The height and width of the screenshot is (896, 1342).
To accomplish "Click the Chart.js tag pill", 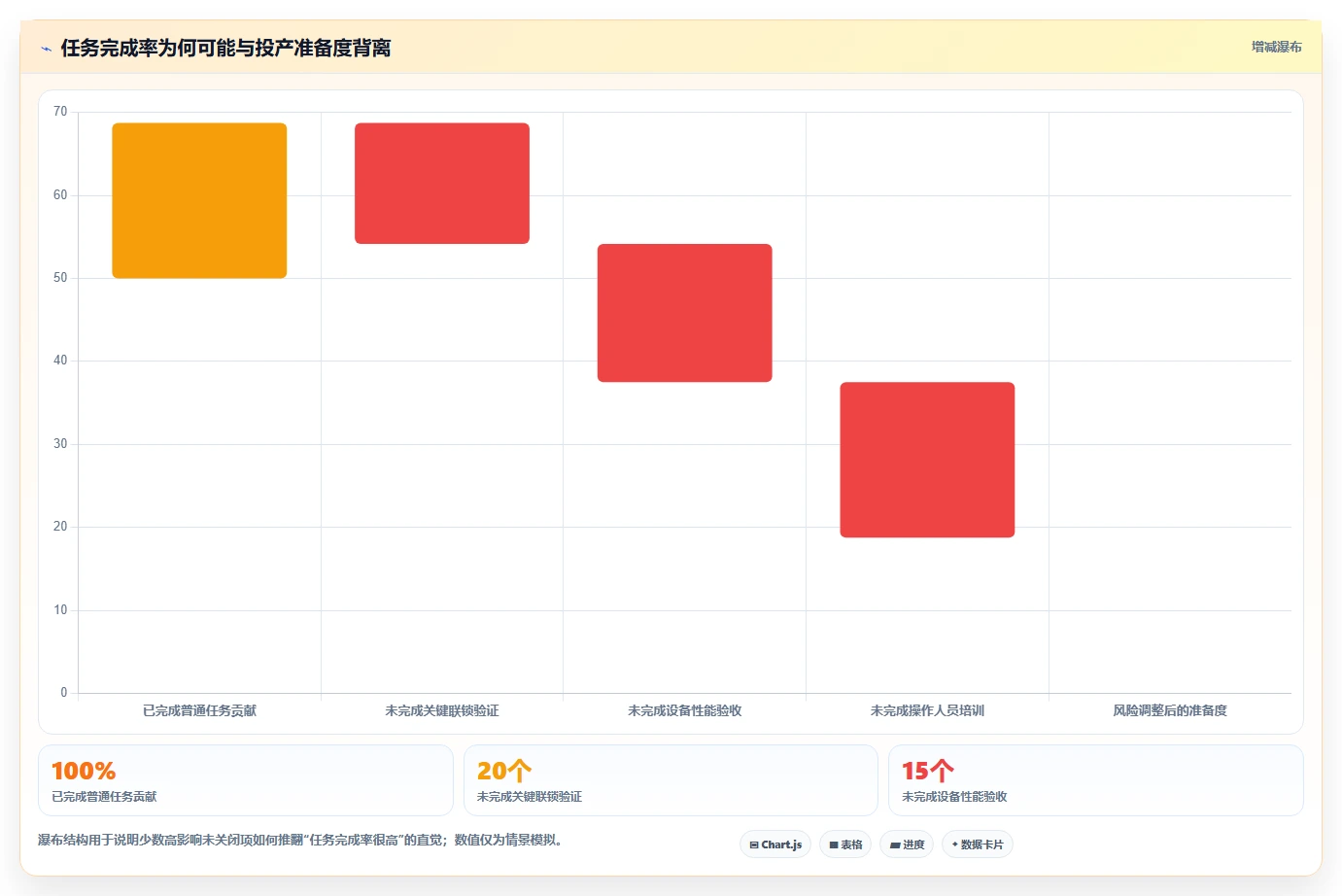I will 775,844.
